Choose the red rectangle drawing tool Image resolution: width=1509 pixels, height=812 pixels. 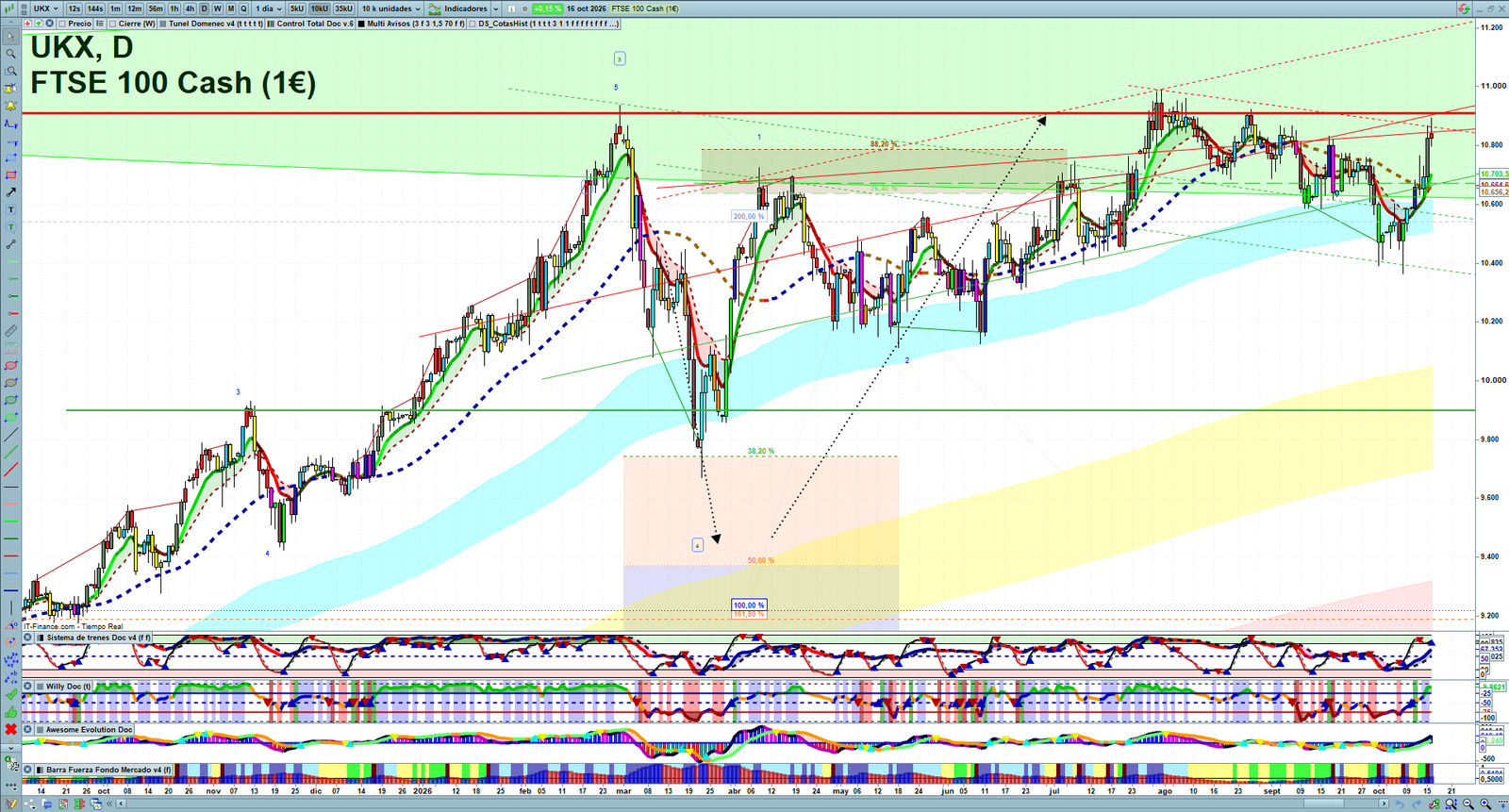tap(10, 175)
